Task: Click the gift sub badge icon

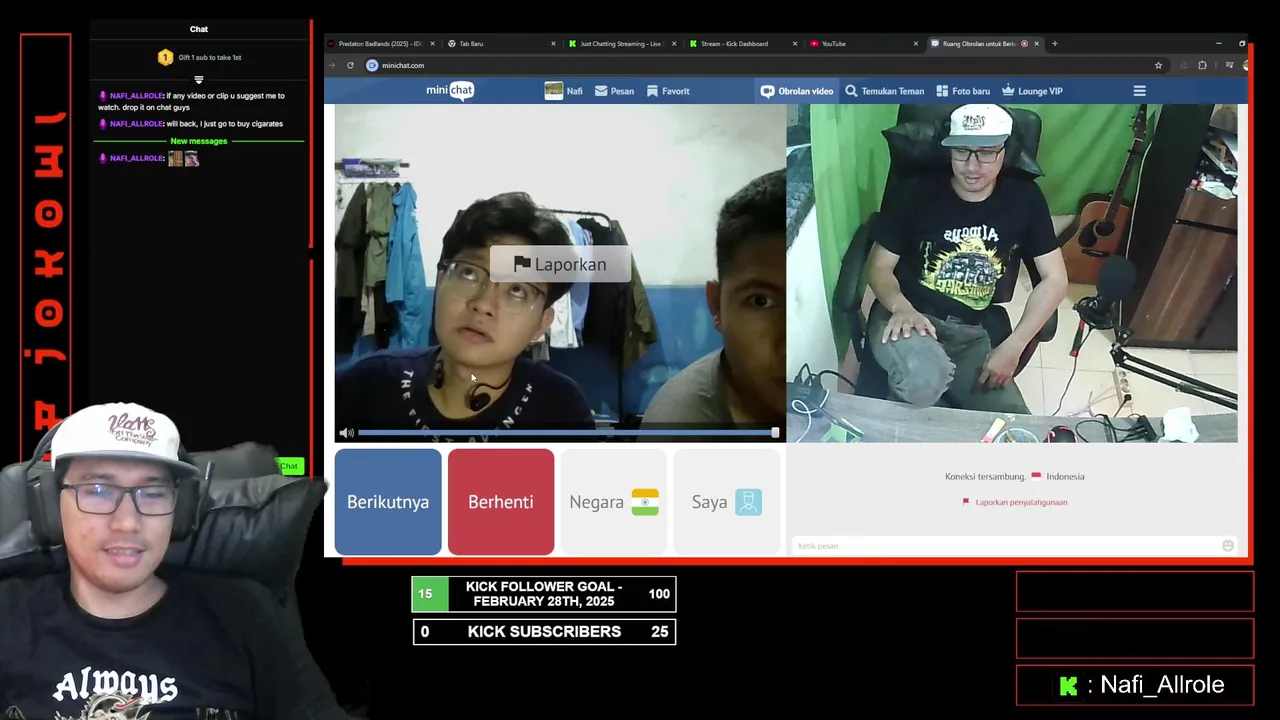Action: point(166,58)
